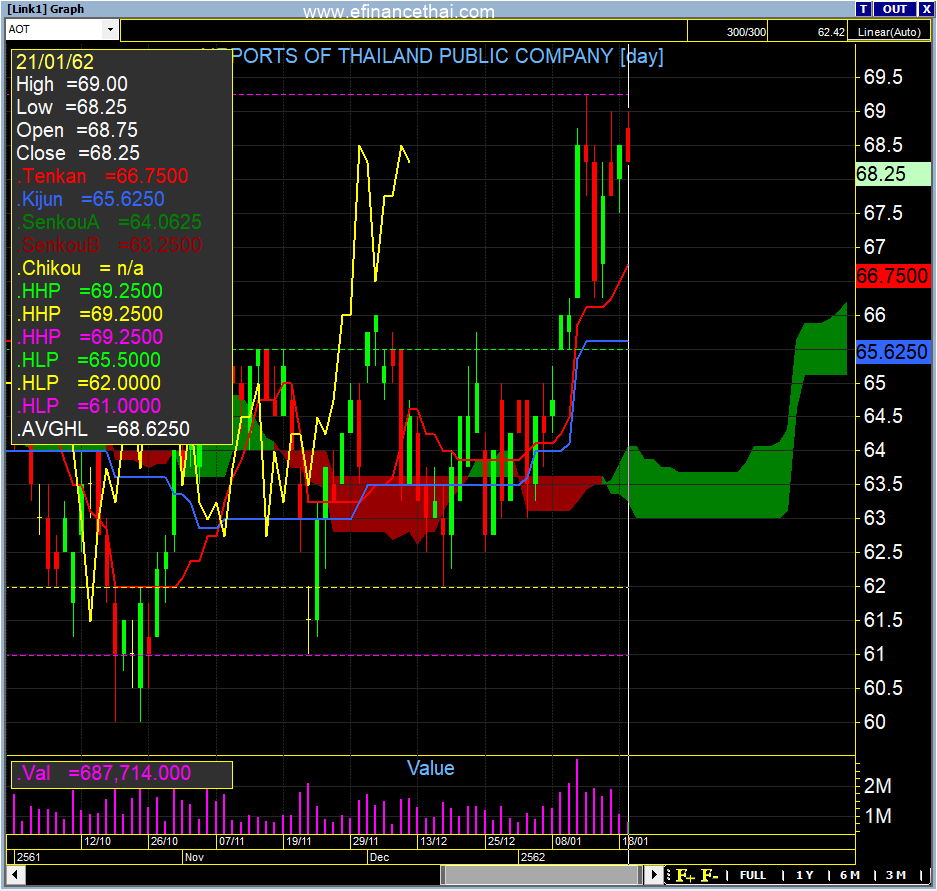Click the 13/12 date on time axis
937x891 pixels.
(x=433, y=841)
